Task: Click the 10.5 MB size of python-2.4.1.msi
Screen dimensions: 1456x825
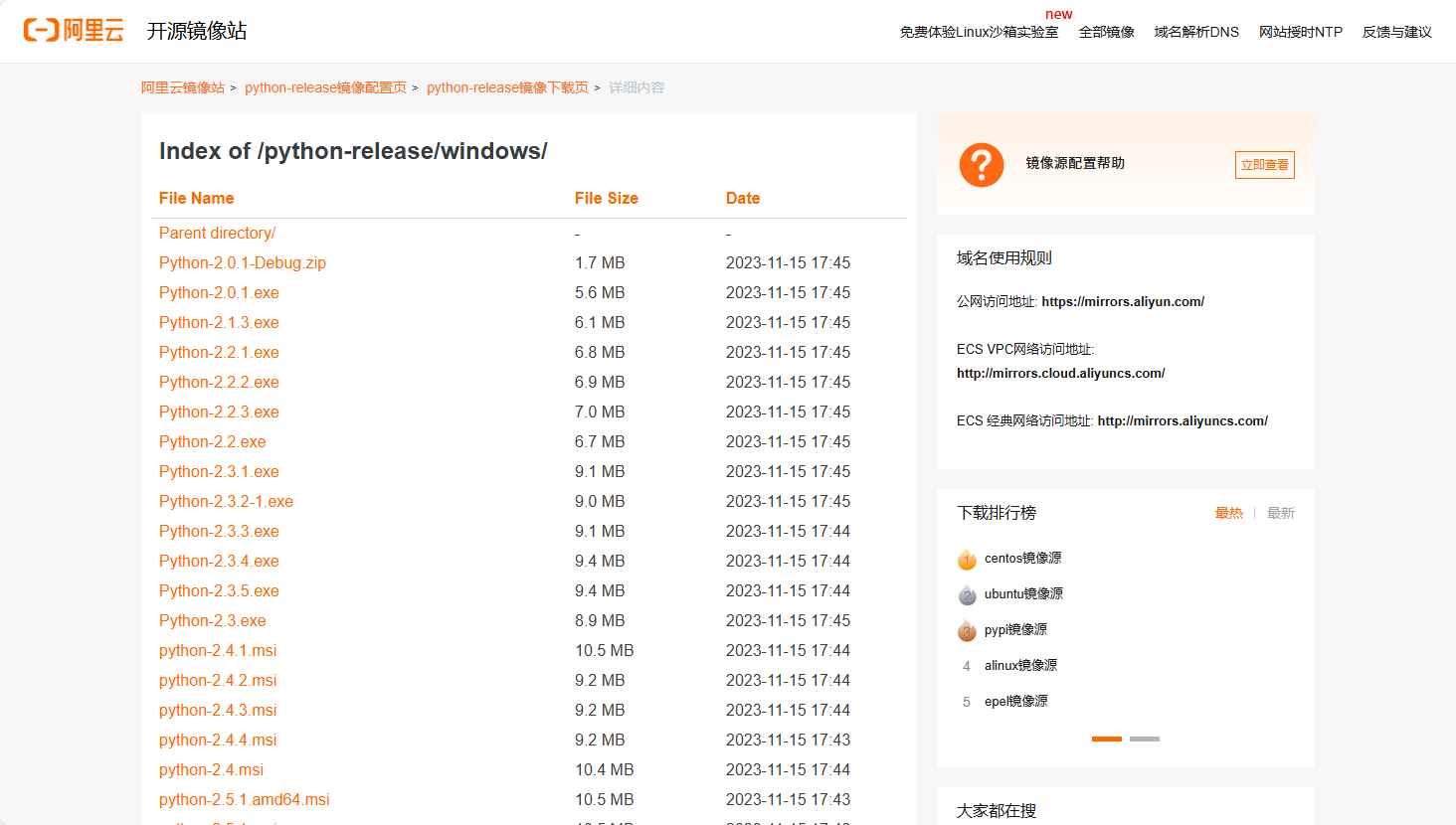Action: pos(605,650)
